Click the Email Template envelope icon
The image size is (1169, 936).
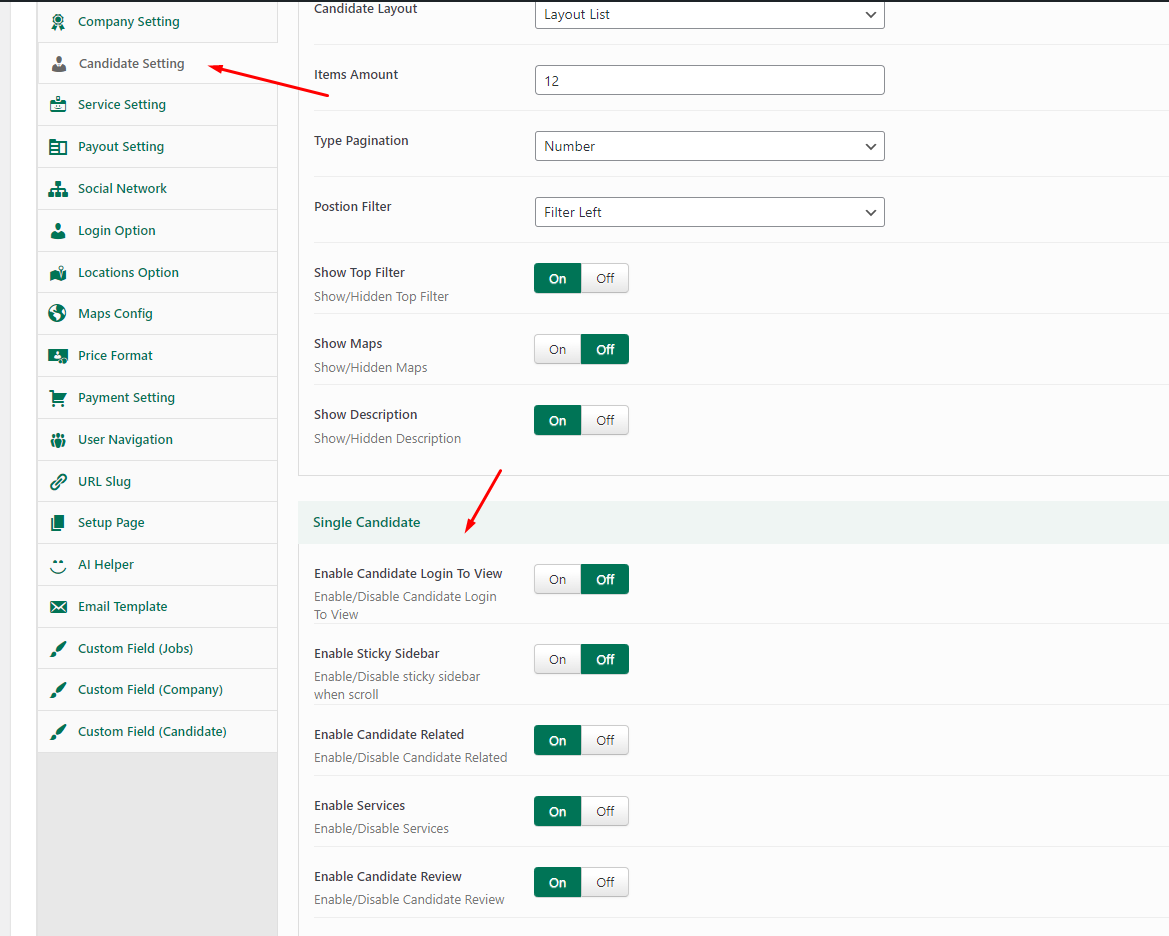click(58, 606)
